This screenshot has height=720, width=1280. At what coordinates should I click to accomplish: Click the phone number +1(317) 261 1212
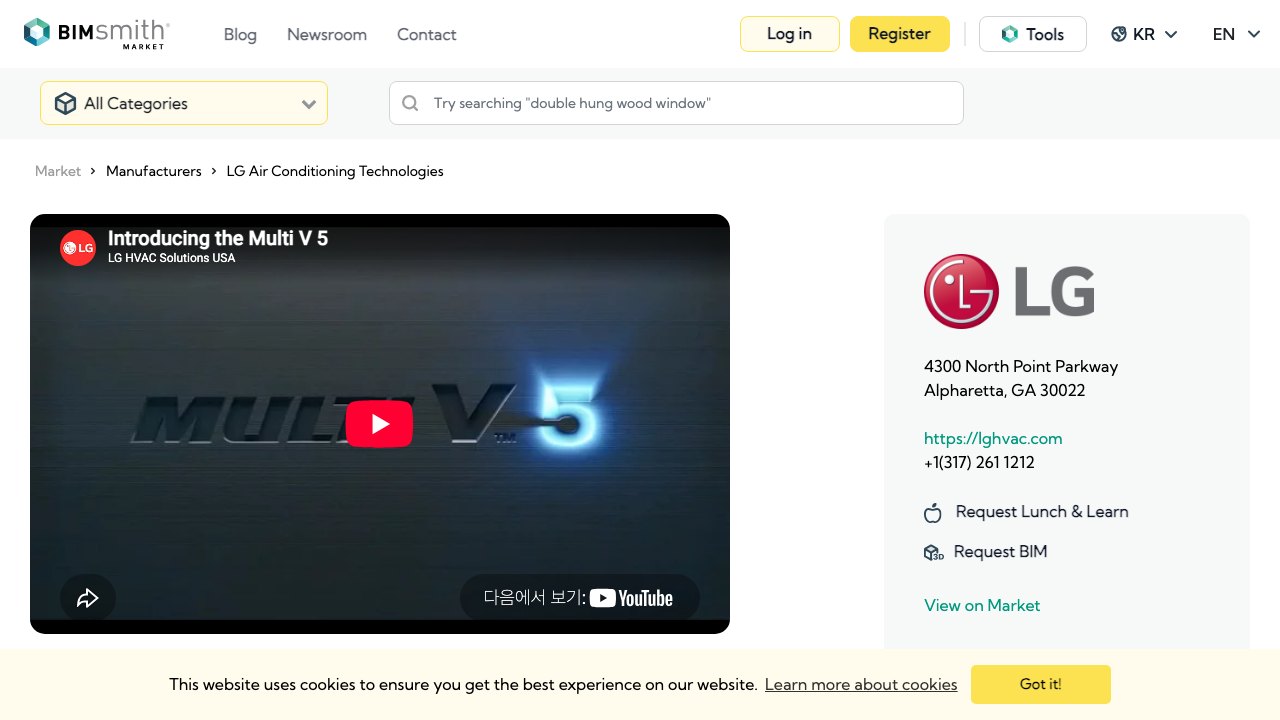pyautogui.click(x=979, y=462)
